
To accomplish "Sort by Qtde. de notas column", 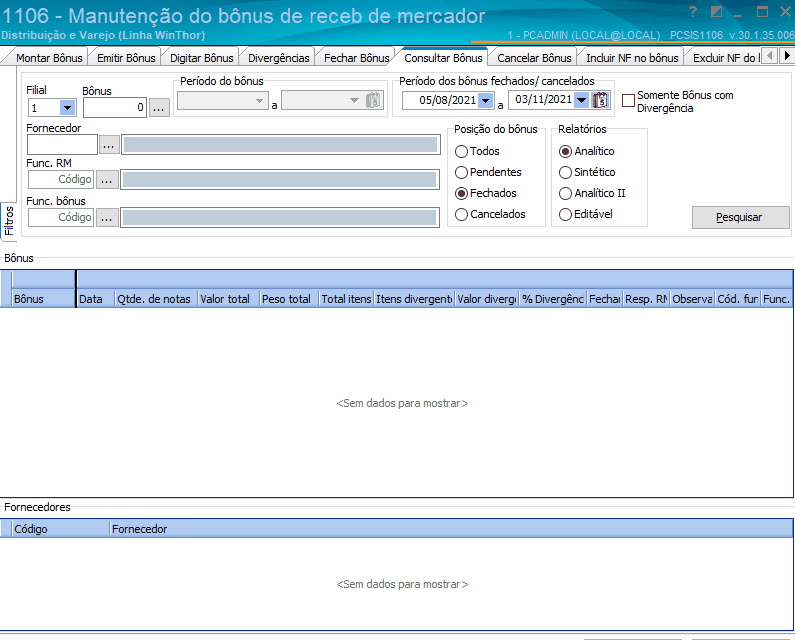I will [x=156, y=299].
